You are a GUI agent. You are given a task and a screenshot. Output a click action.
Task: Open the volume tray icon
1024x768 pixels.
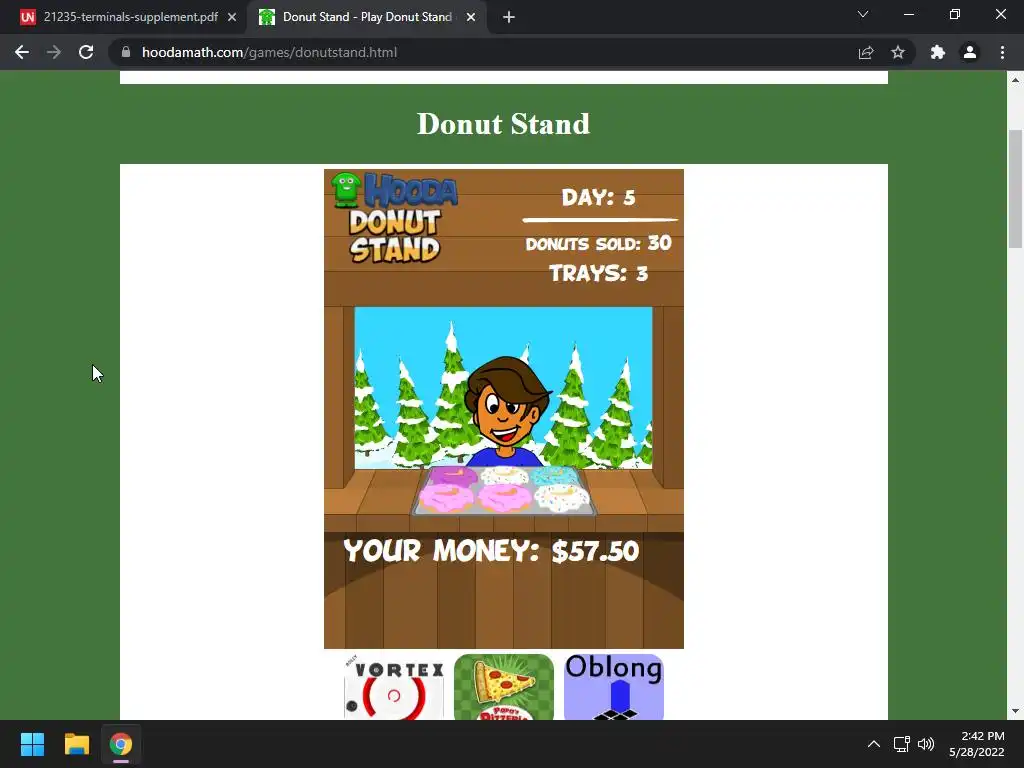pyautogui.click(x=926, y=744)
